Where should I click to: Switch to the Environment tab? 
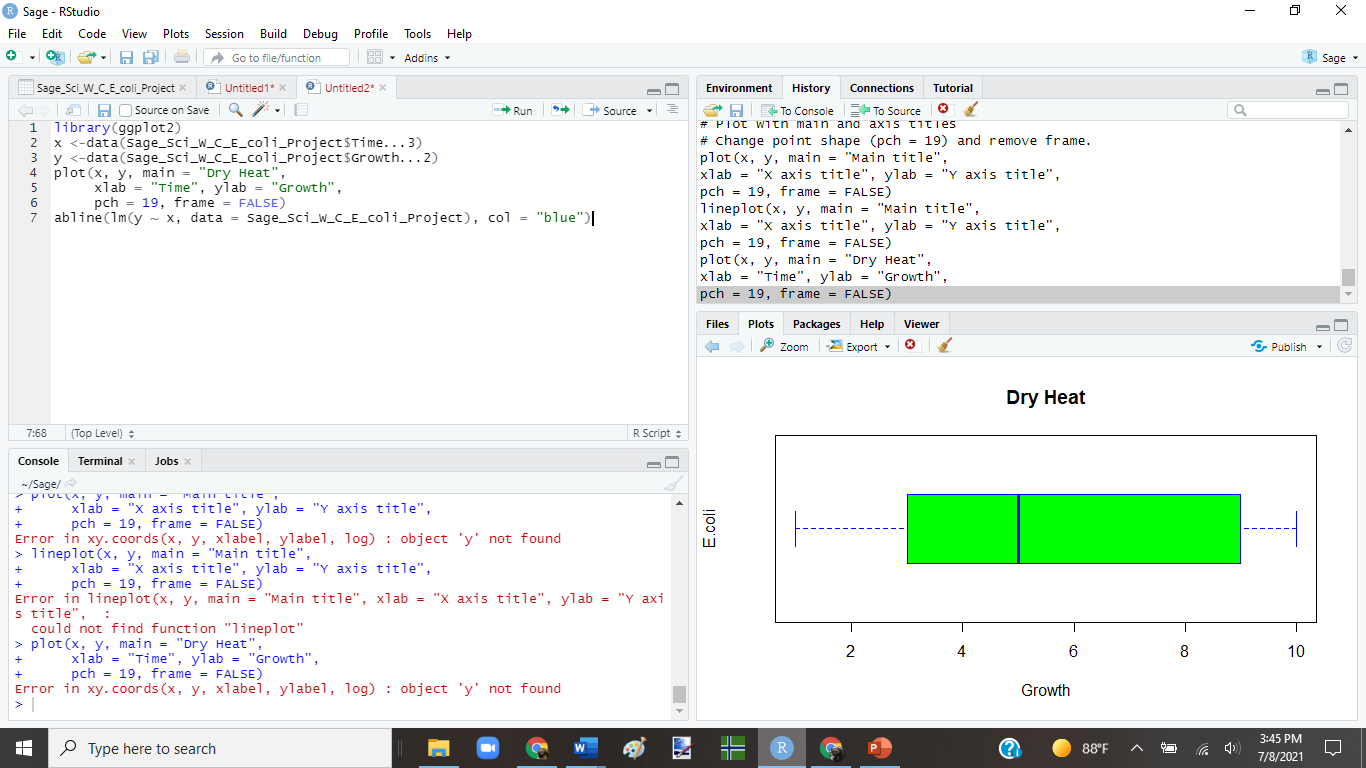coord(738,88)
